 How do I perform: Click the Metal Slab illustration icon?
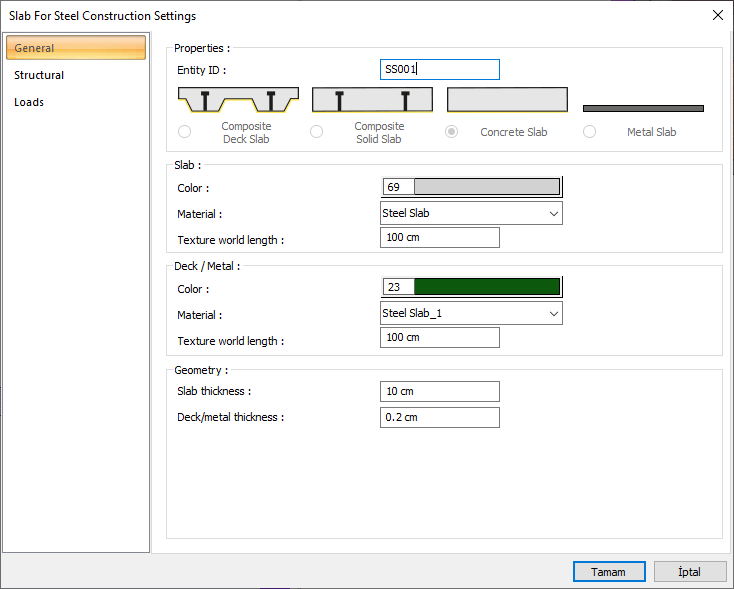643,108
